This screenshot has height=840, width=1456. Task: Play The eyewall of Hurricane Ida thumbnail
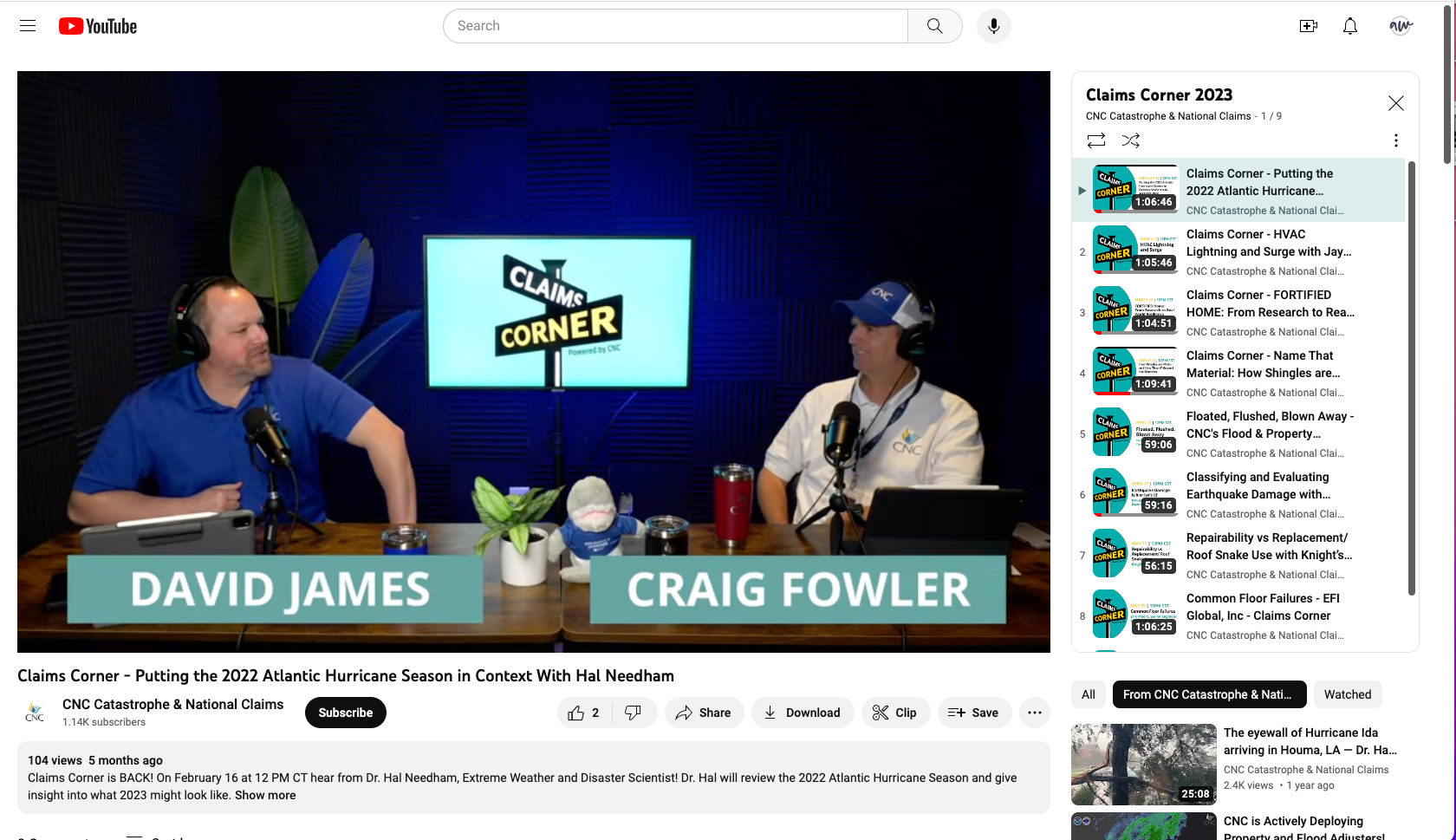(x=1143, y=765)
